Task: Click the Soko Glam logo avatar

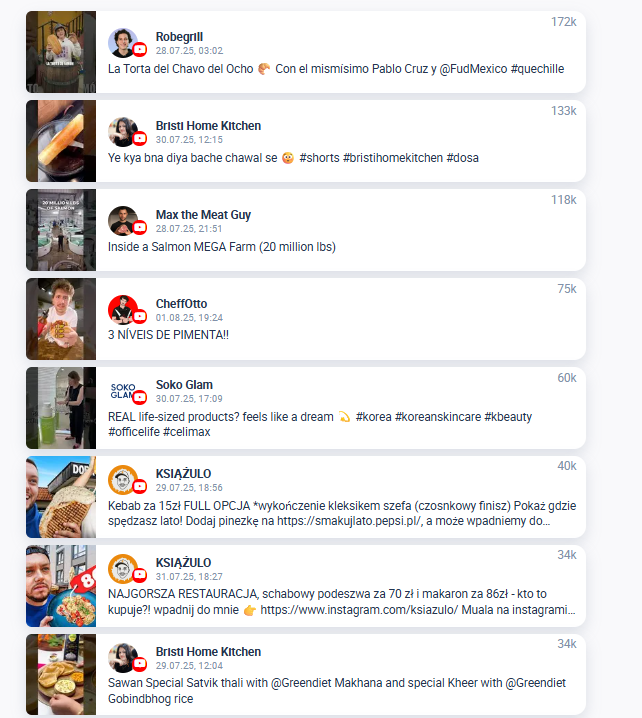Action: 123,391
